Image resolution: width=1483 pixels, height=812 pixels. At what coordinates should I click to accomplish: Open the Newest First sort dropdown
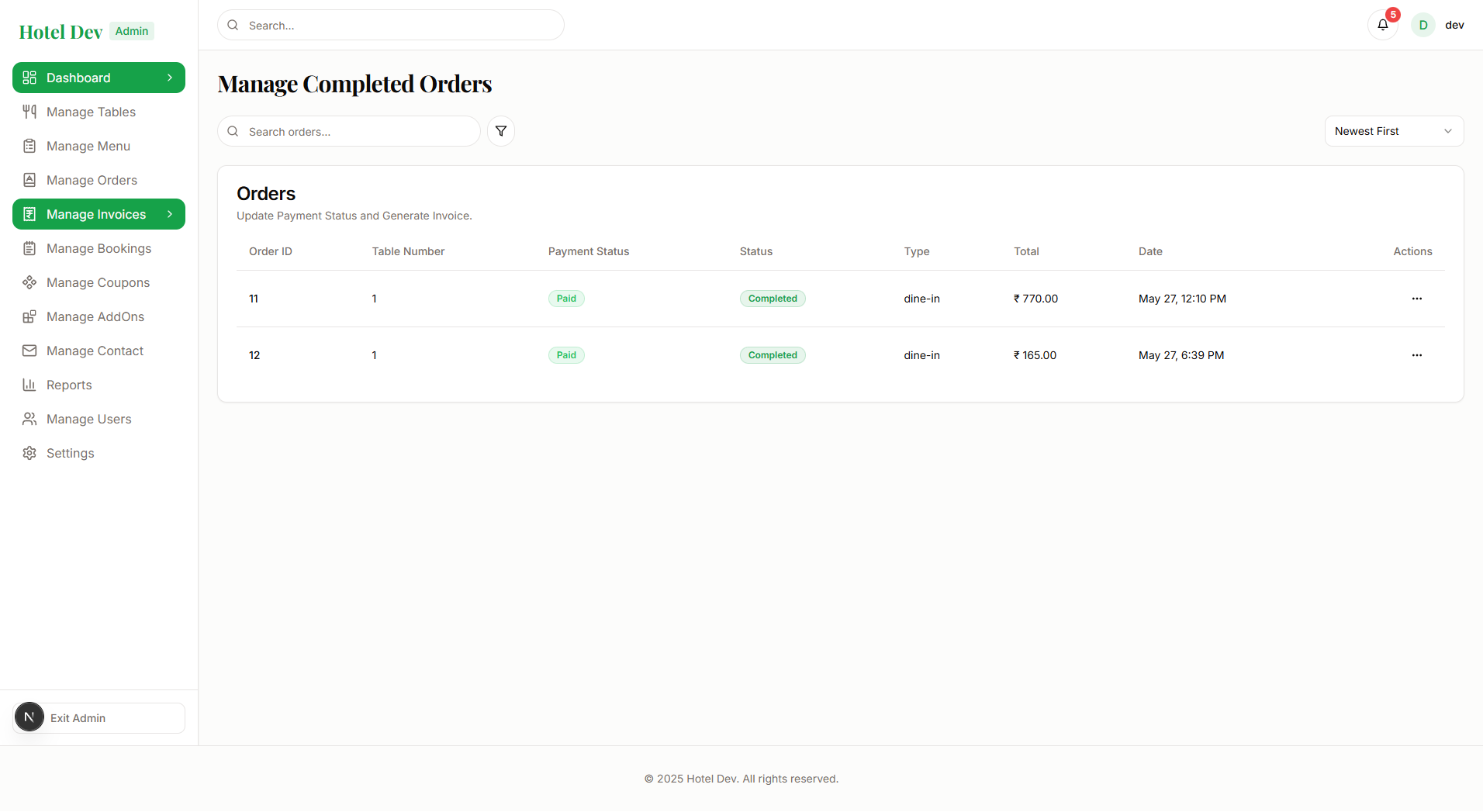(x=1393, y=131)
